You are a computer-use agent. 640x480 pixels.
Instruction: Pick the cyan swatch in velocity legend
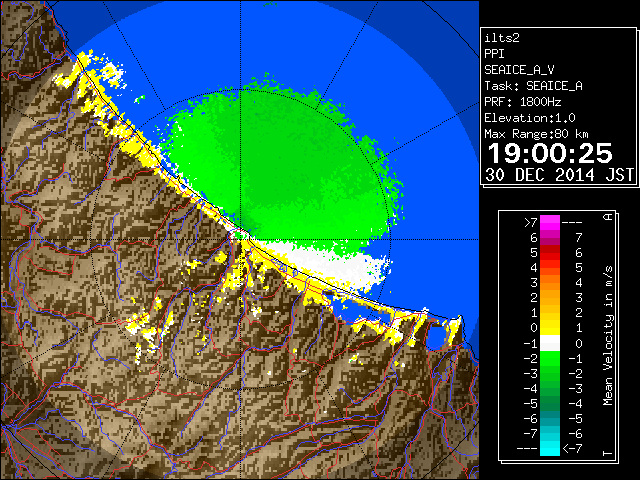[550, 448]
